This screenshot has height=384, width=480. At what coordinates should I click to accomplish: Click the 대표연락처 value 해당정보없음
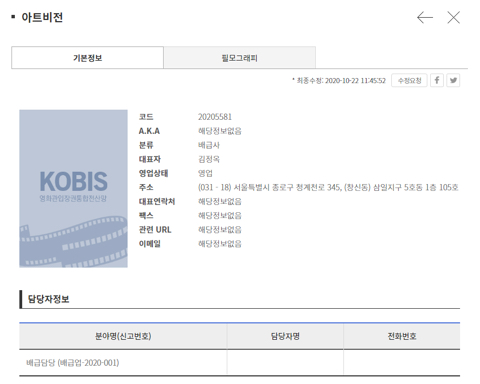[x=220, y=201]
